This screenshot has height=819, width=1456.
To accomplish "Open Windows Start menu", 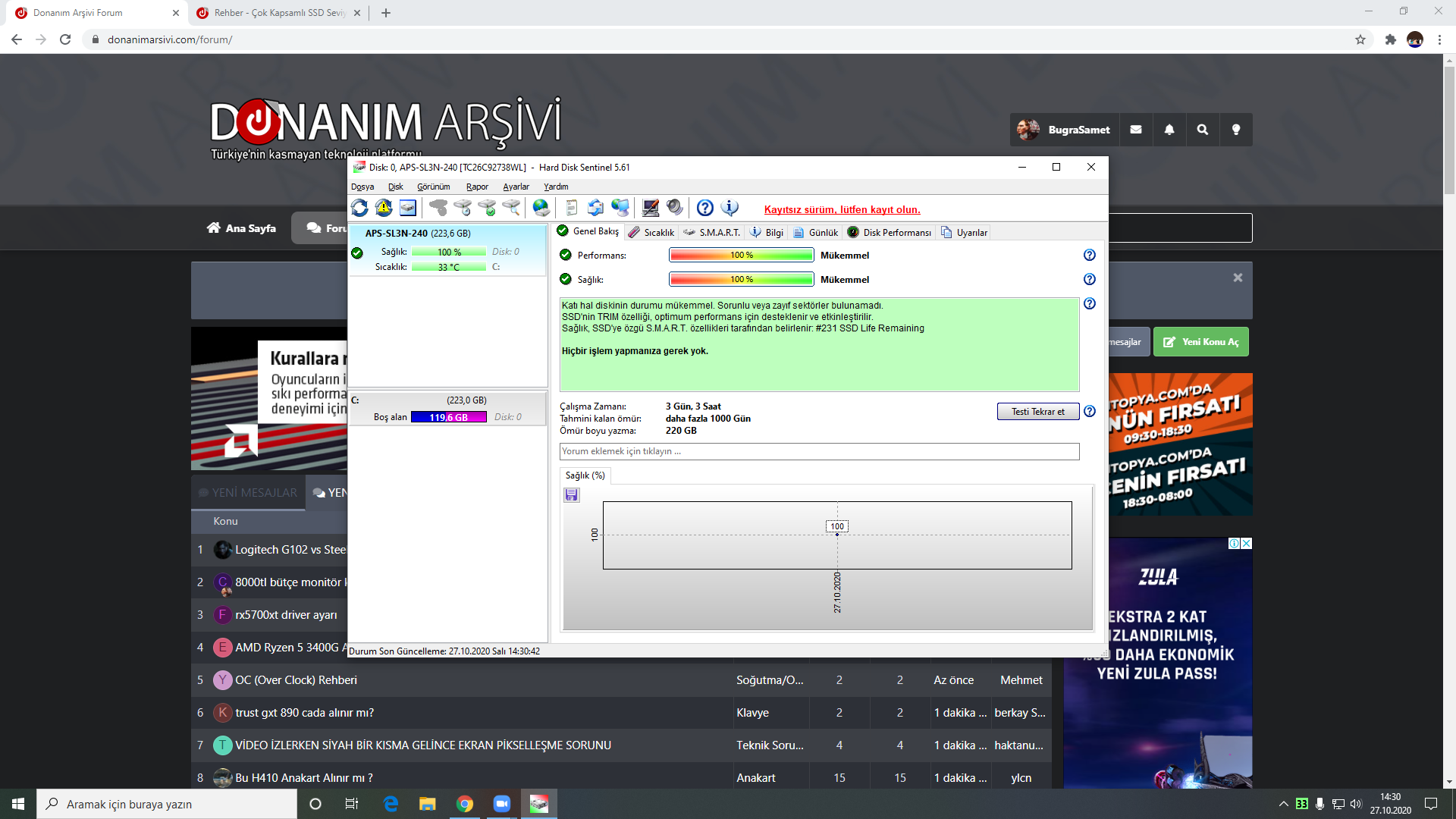I will click(x=18, y=804).
